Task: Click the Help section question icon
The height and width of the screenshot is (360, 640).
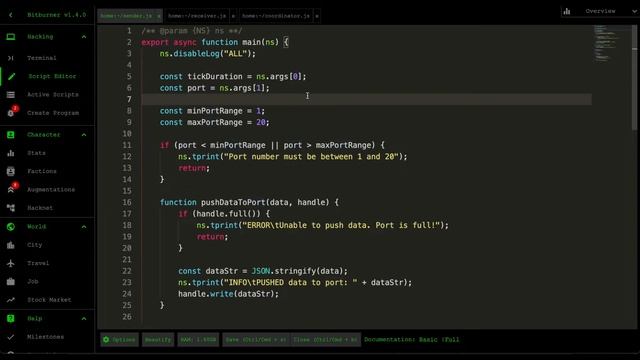Action: click(x=11, y=318)
